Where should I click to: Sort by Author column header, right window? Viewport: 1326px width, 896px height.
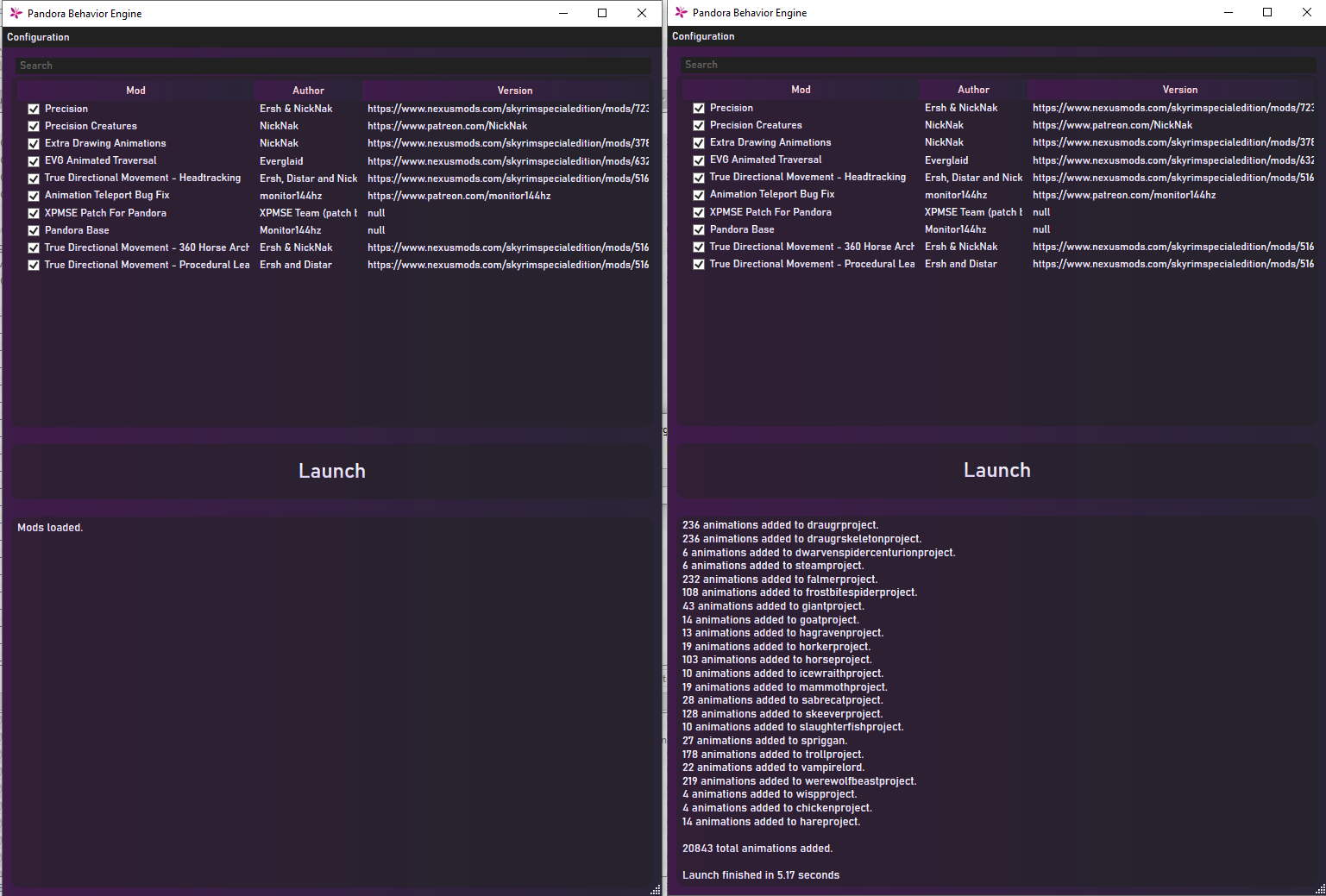[973, 90]
